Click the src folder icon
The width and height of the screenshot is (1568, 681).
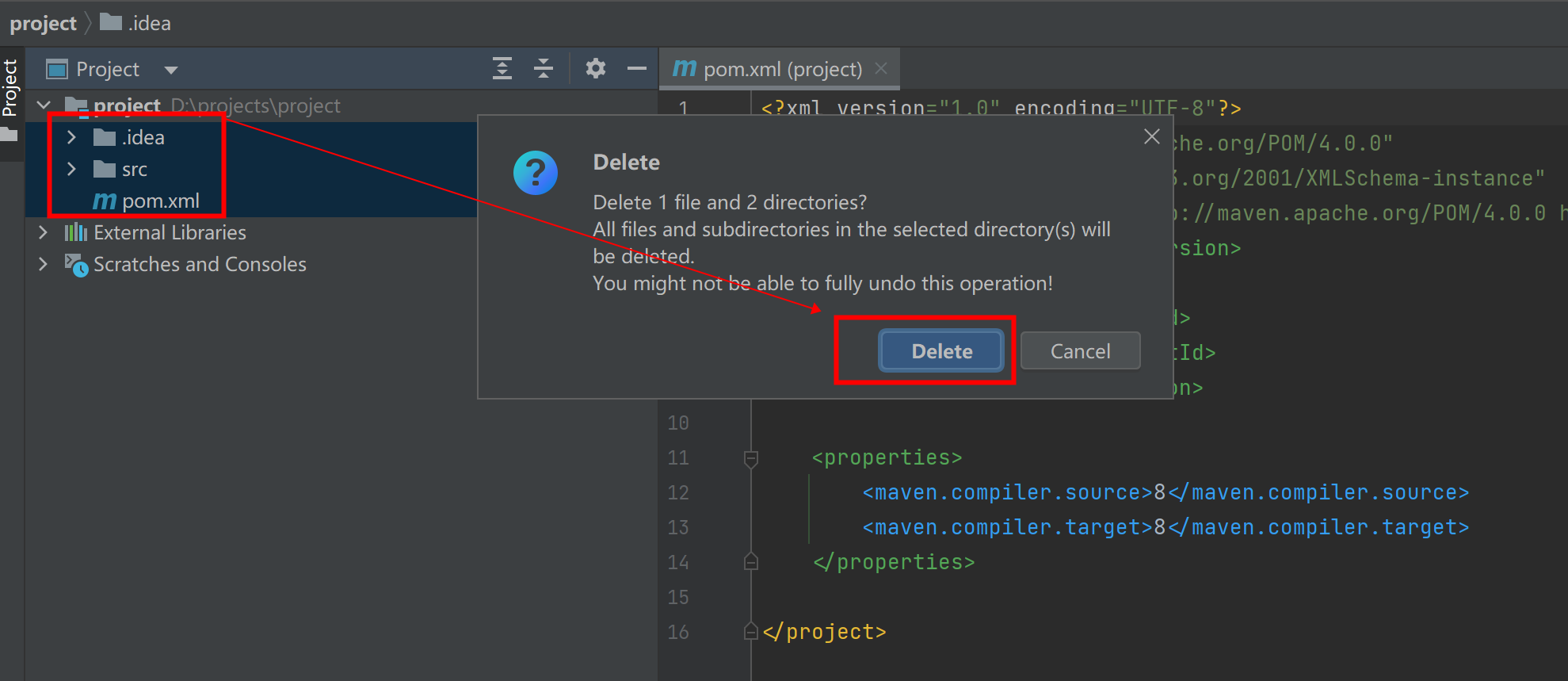pos(105,169)
